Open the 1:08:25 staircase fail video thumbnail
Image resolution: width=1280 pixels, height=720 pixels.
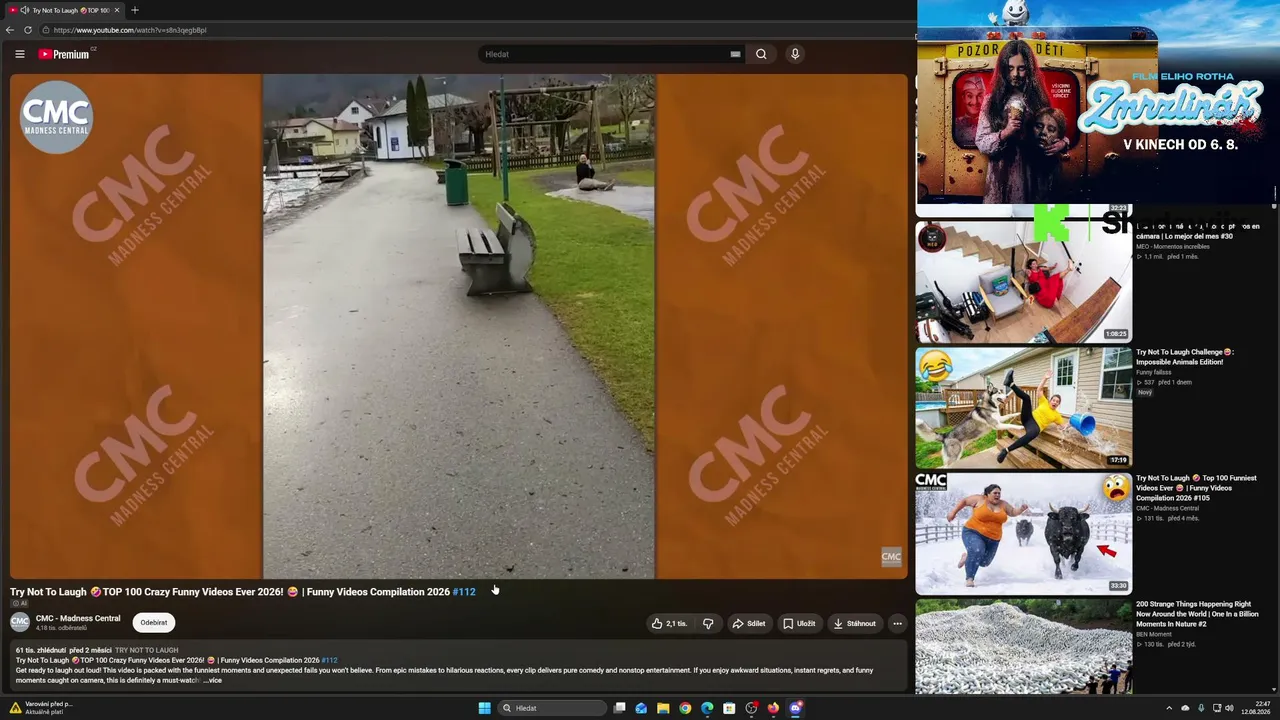[1024, 282]
